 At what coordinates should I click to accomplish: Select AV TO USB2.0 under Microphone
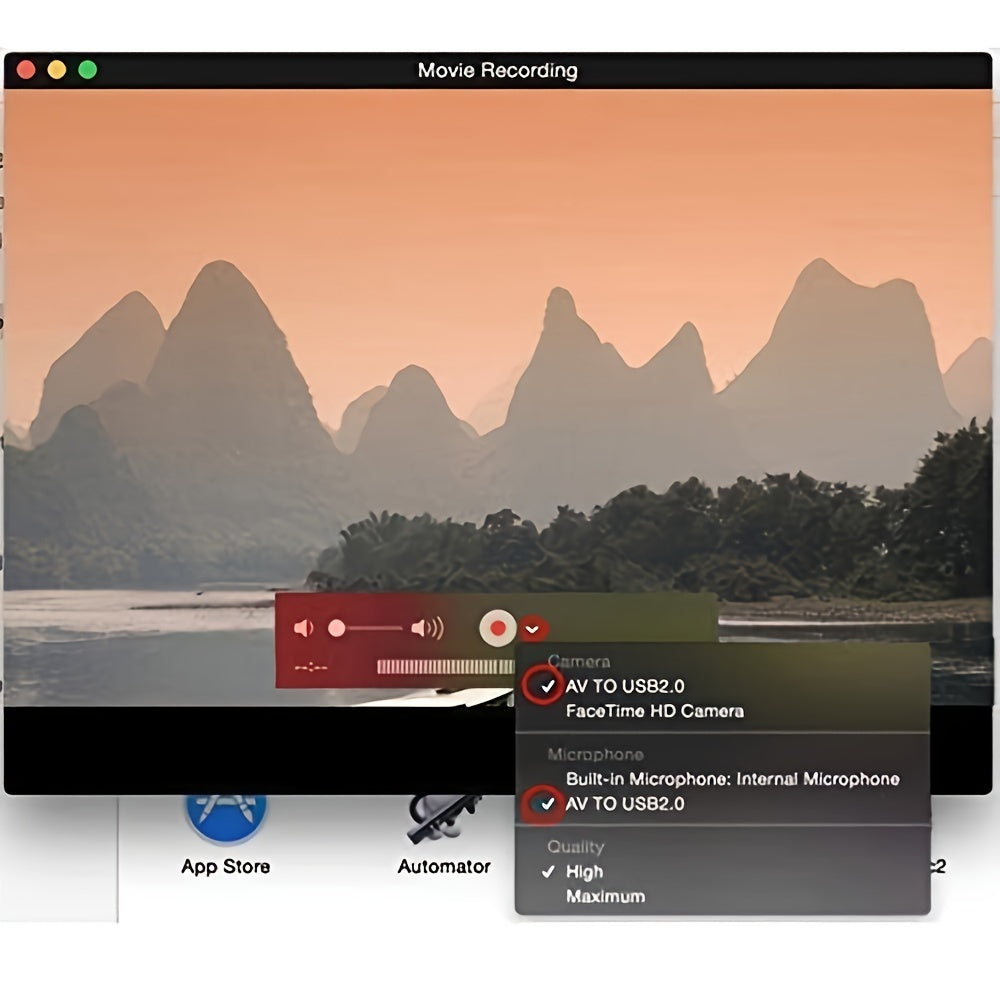click(x=625, y=803)
